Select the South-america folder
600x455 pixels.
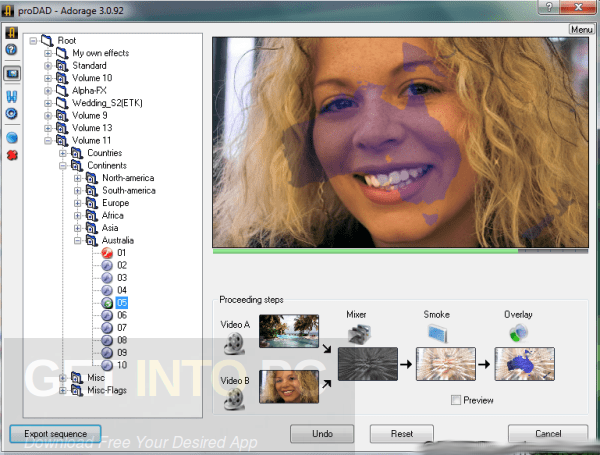coord(129,191)
